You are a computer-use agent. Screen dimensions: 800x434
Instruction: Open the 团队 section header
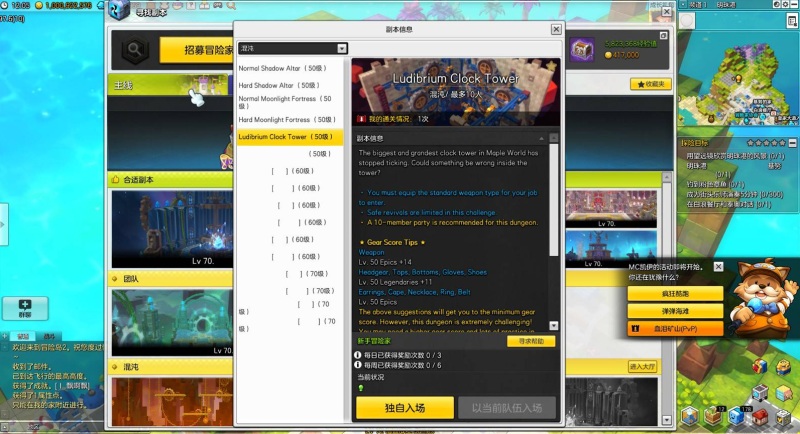(170, 279)
